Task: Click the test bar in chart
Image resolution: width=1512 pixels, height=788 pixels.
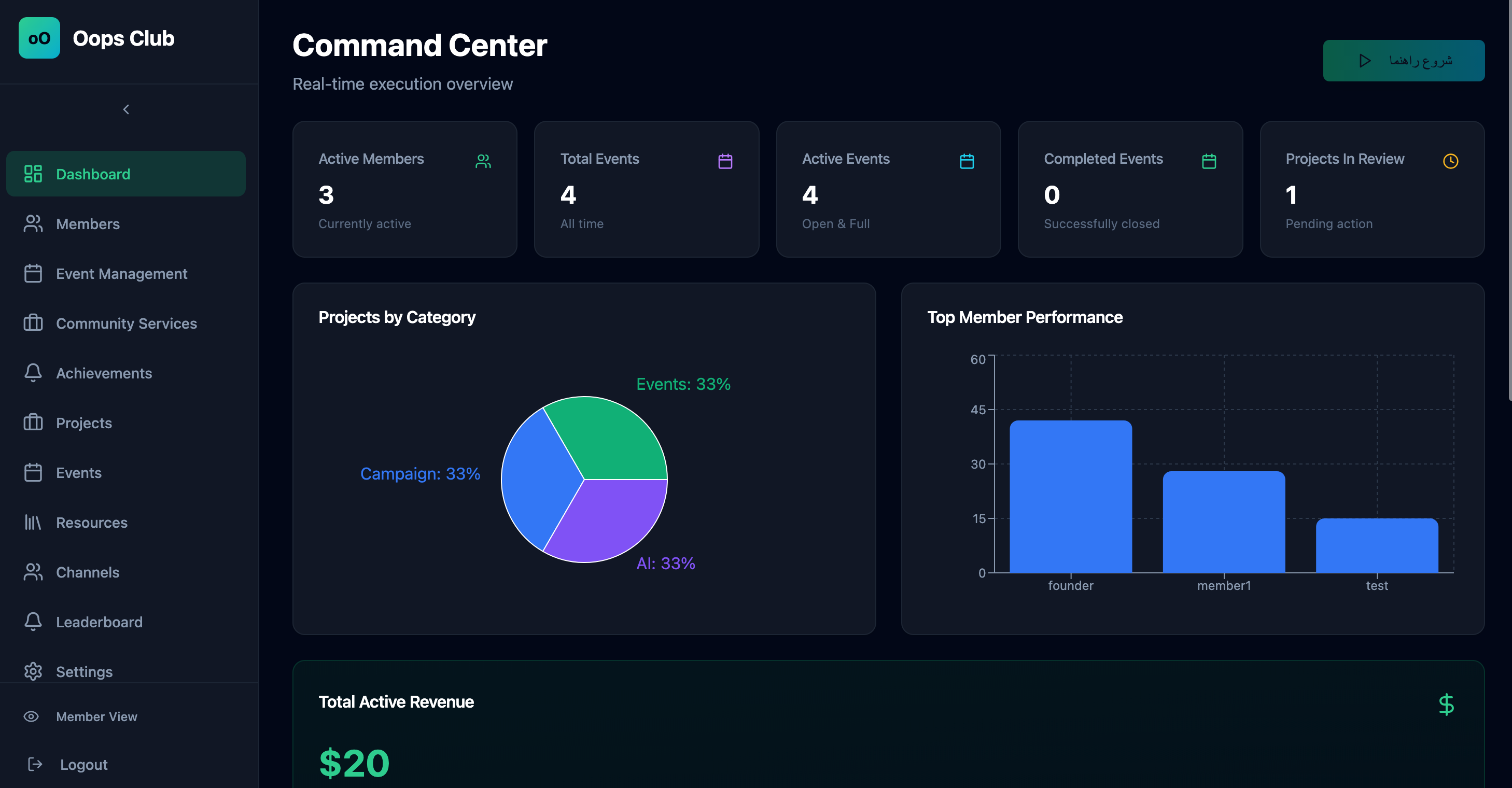Action: (x=1377, y=546)
